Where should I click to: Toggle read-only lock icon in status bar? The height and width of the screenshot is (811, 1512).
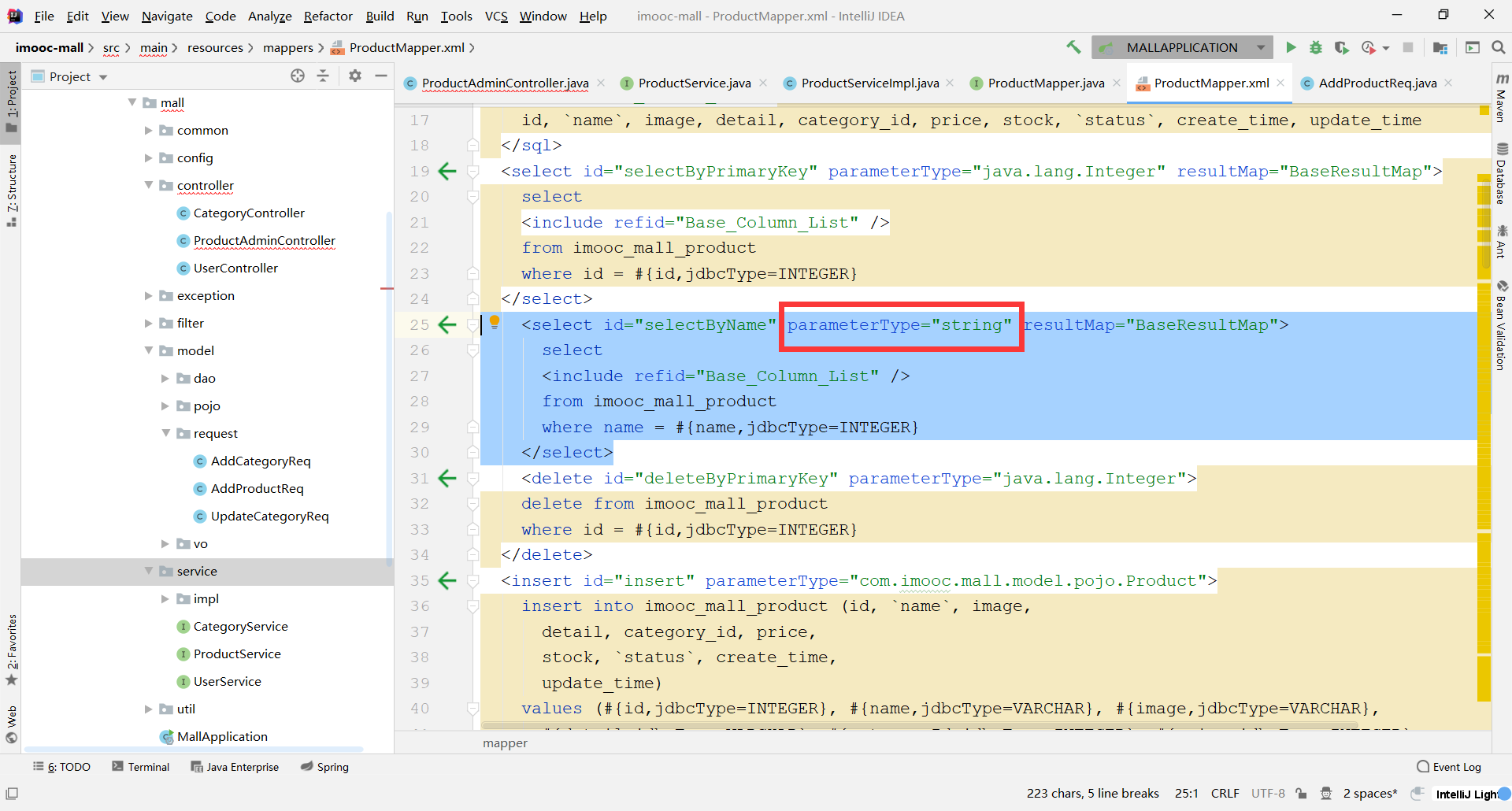(1302, 794)
